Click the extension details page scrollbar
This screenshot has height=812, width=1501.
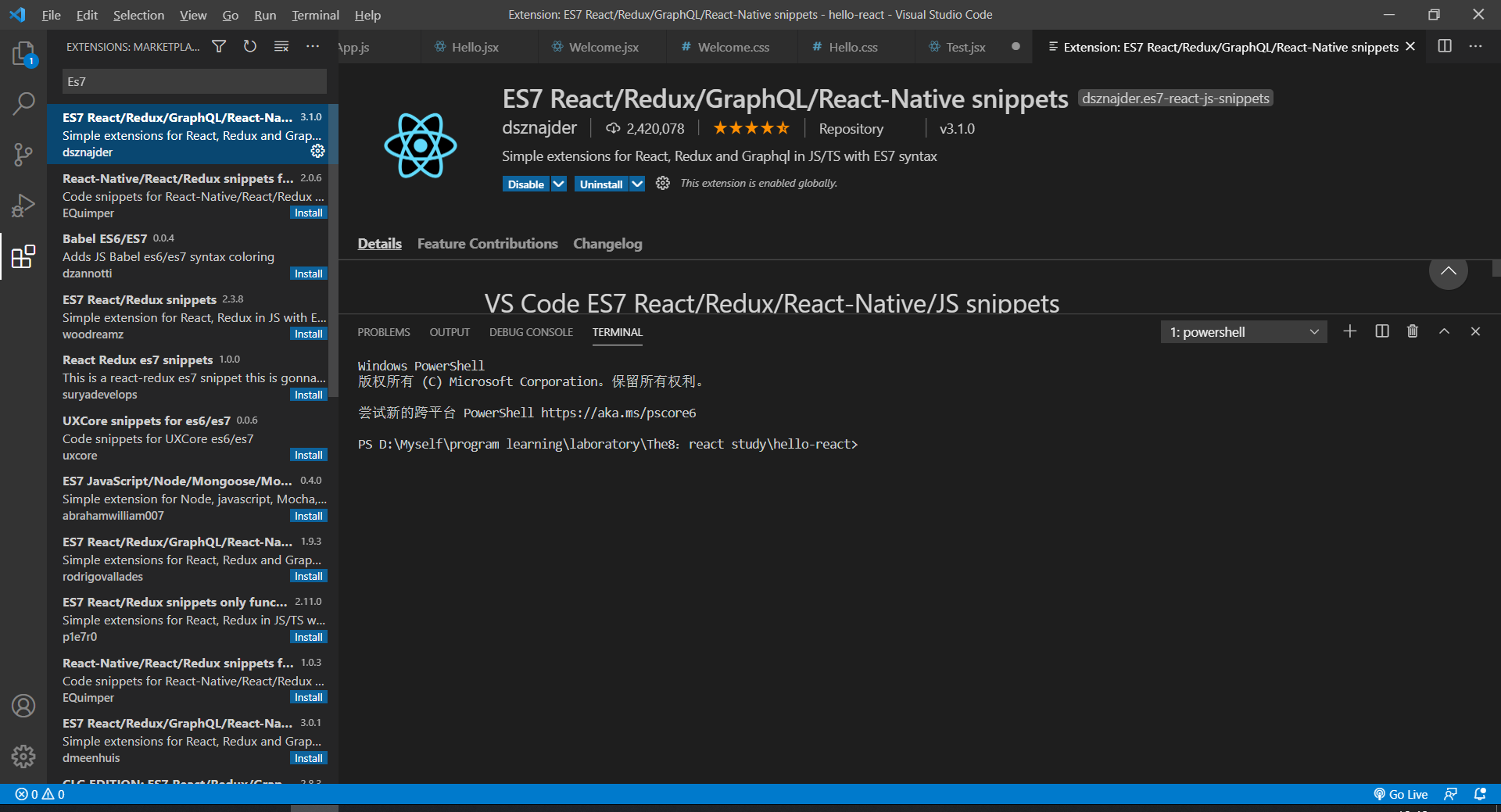1496,268
